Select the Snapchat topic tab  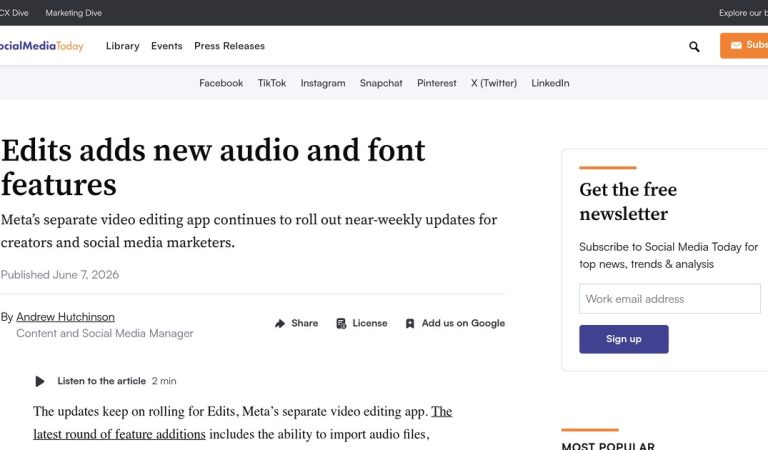(381, 83)
